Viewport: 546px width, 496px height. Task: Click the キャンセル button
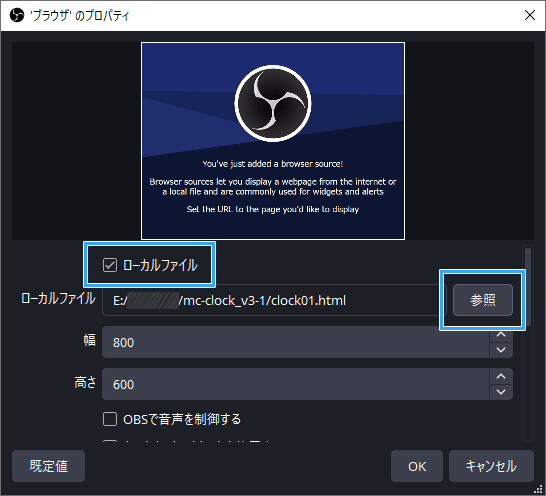coord(491,466)
